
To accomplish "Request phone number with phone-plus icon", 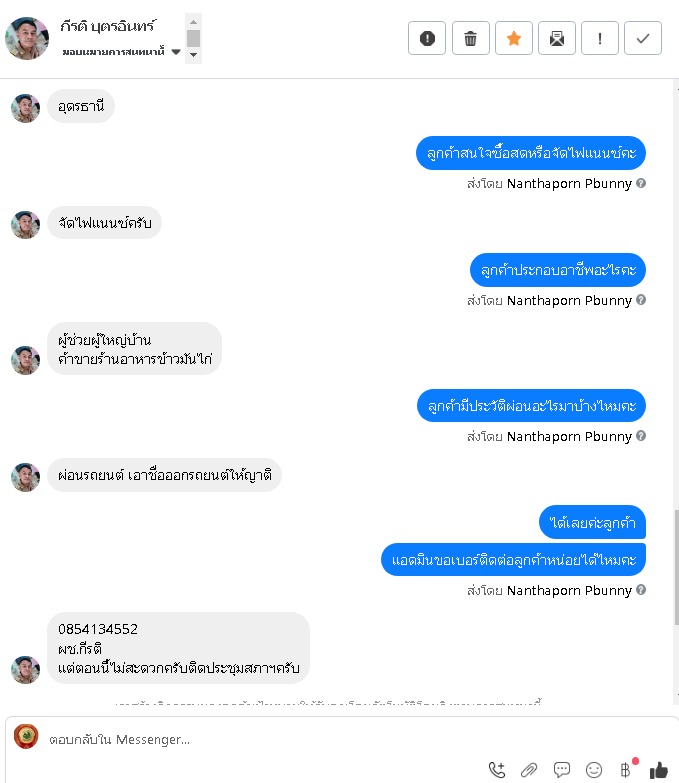I will pyautogui.click(x=497, y=770).
